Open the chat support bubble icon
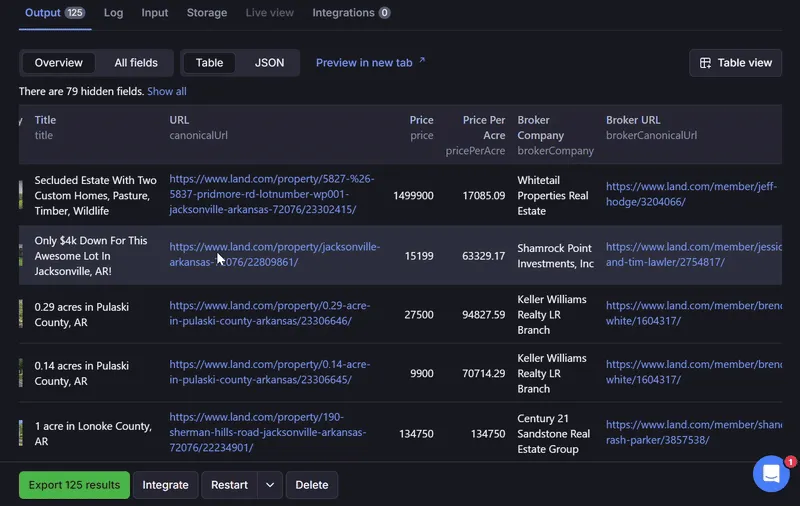 (771, 473)
